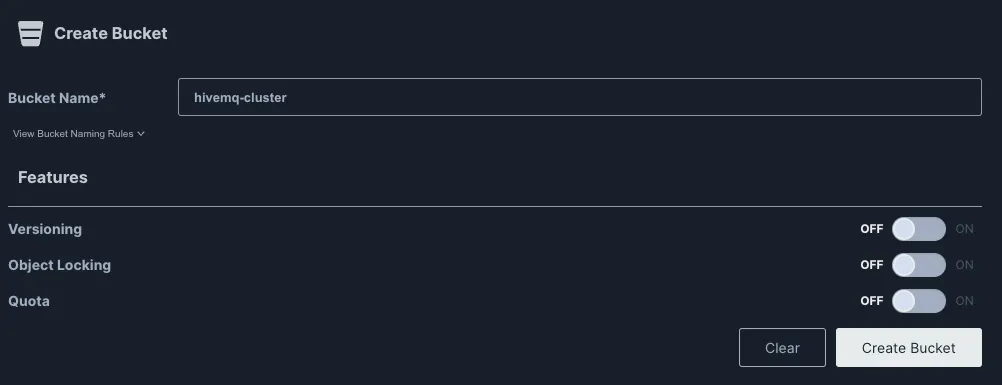Select OFF text beside Object Locking

[872, 265]
